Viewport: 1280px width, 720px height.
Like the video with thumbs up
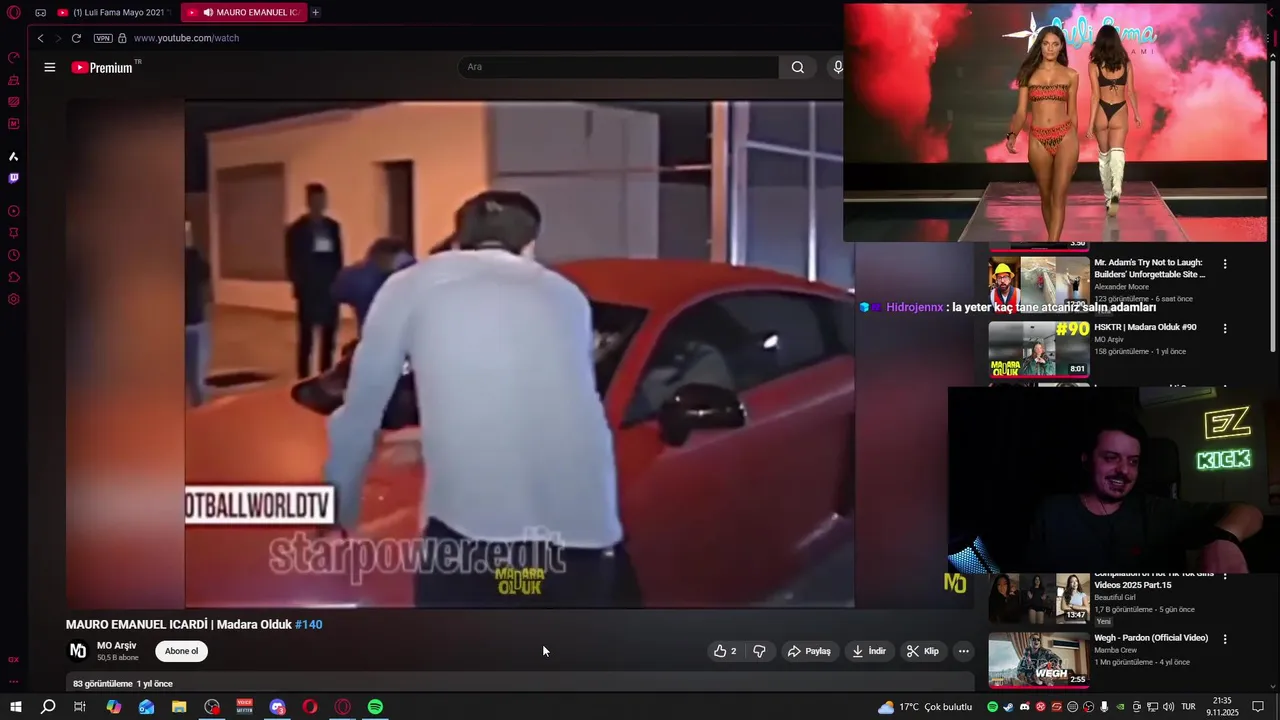(724, 651)
